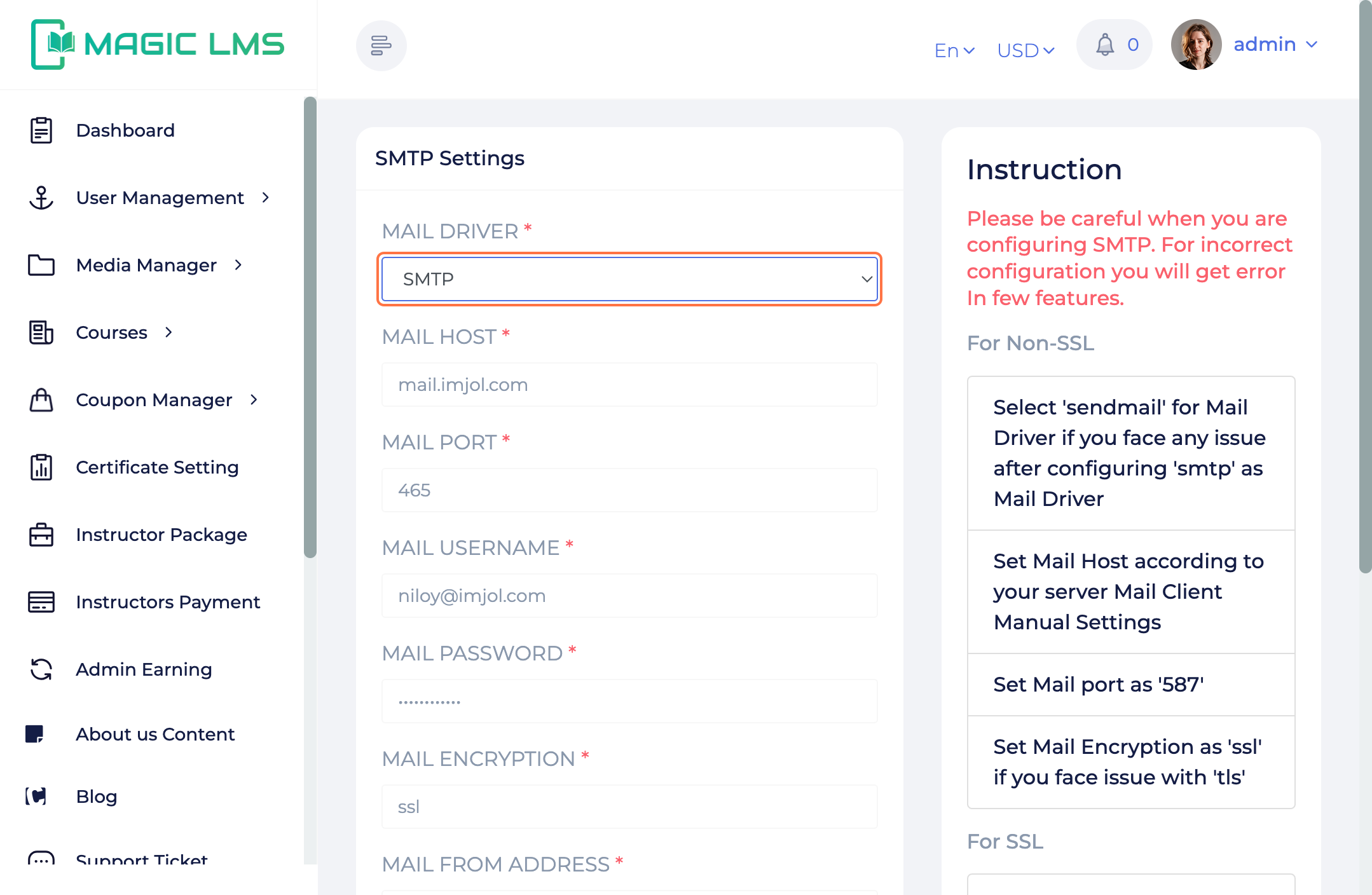
Task: Open Certificate Setting in the sidebar
Action: click(x=157, y=467)
